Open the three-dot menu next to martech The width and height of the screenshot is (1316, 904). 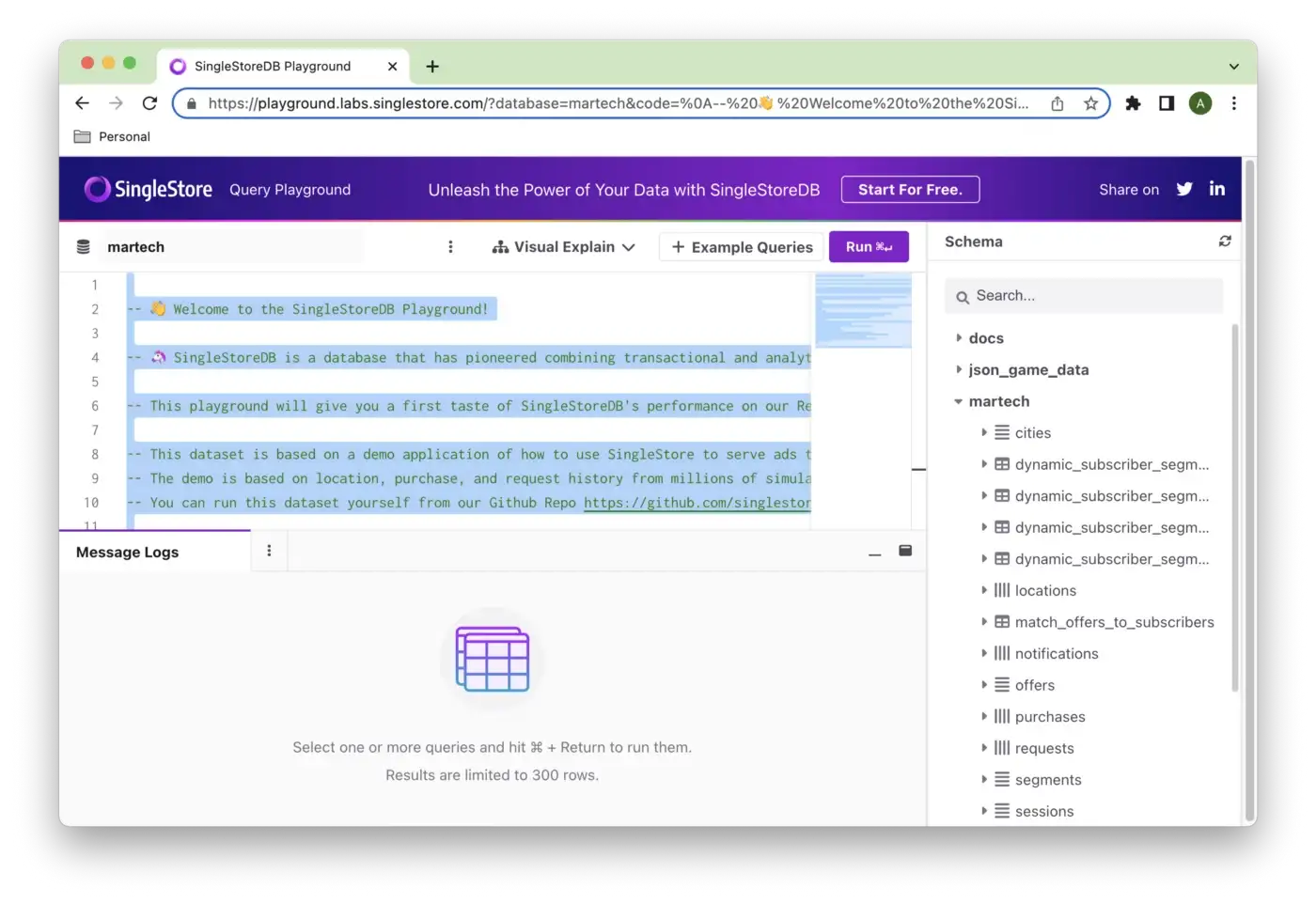(450, 247)
